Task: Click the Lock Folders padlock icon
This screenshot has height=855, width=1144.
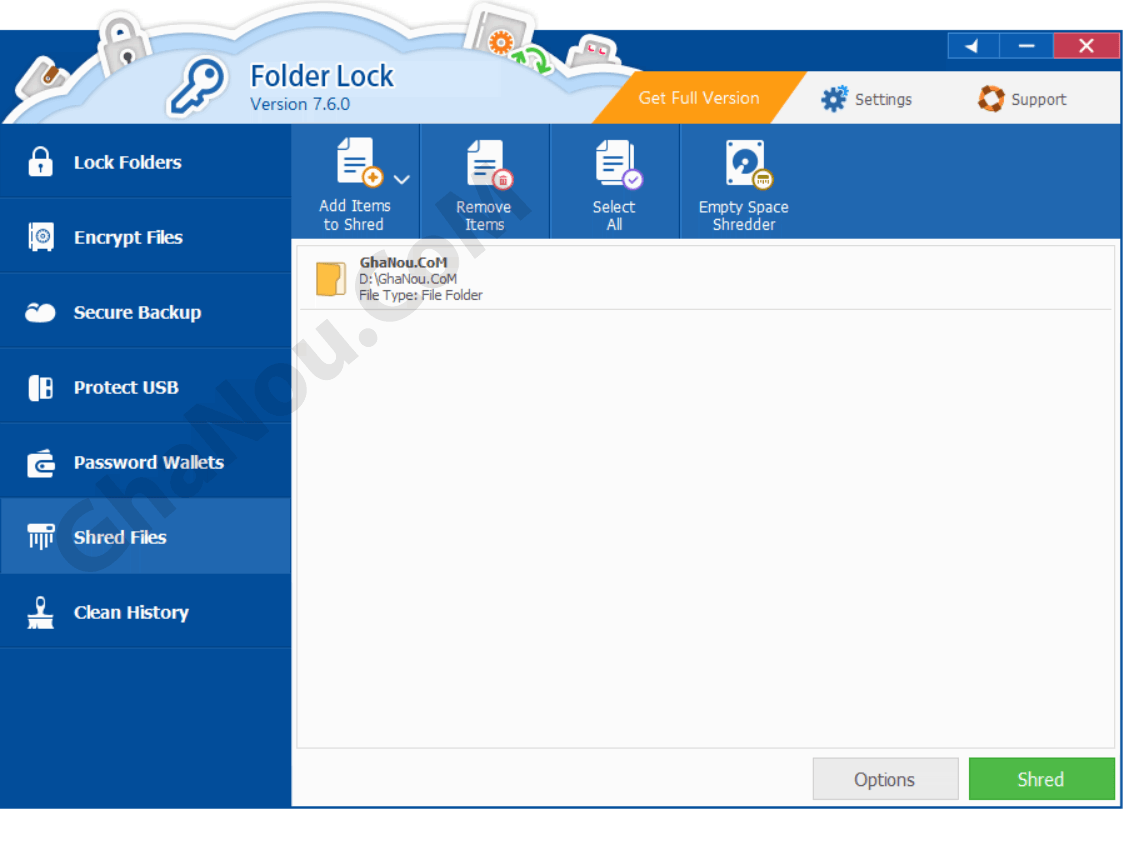Action: 40,162
